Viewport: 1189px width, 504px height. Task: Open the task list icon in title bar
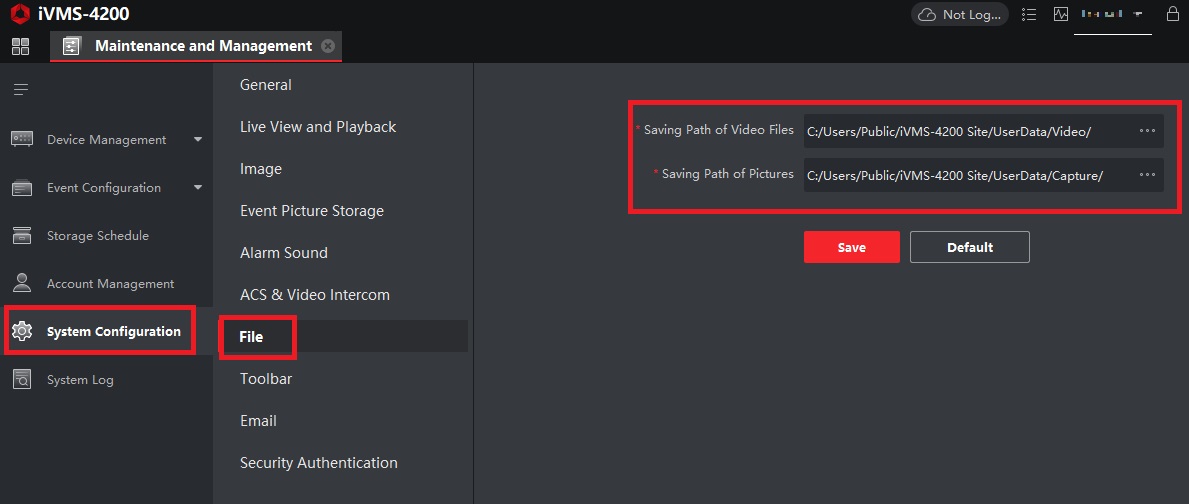pos(1029,14)
